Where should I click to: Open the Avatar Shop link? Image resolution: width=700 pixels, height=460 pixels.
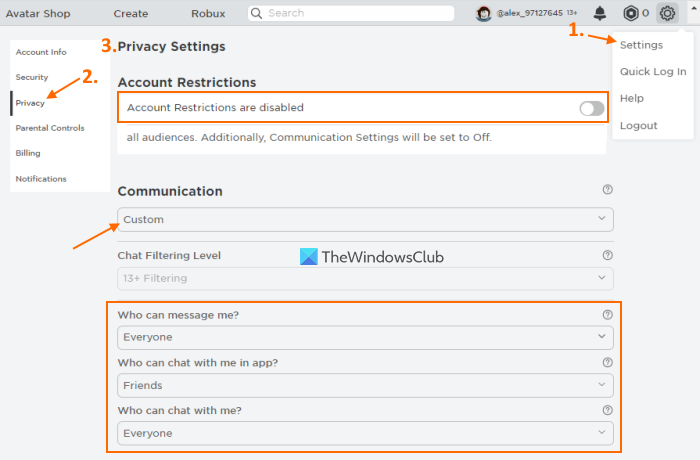pyautogui.click(x=38, y=13)
